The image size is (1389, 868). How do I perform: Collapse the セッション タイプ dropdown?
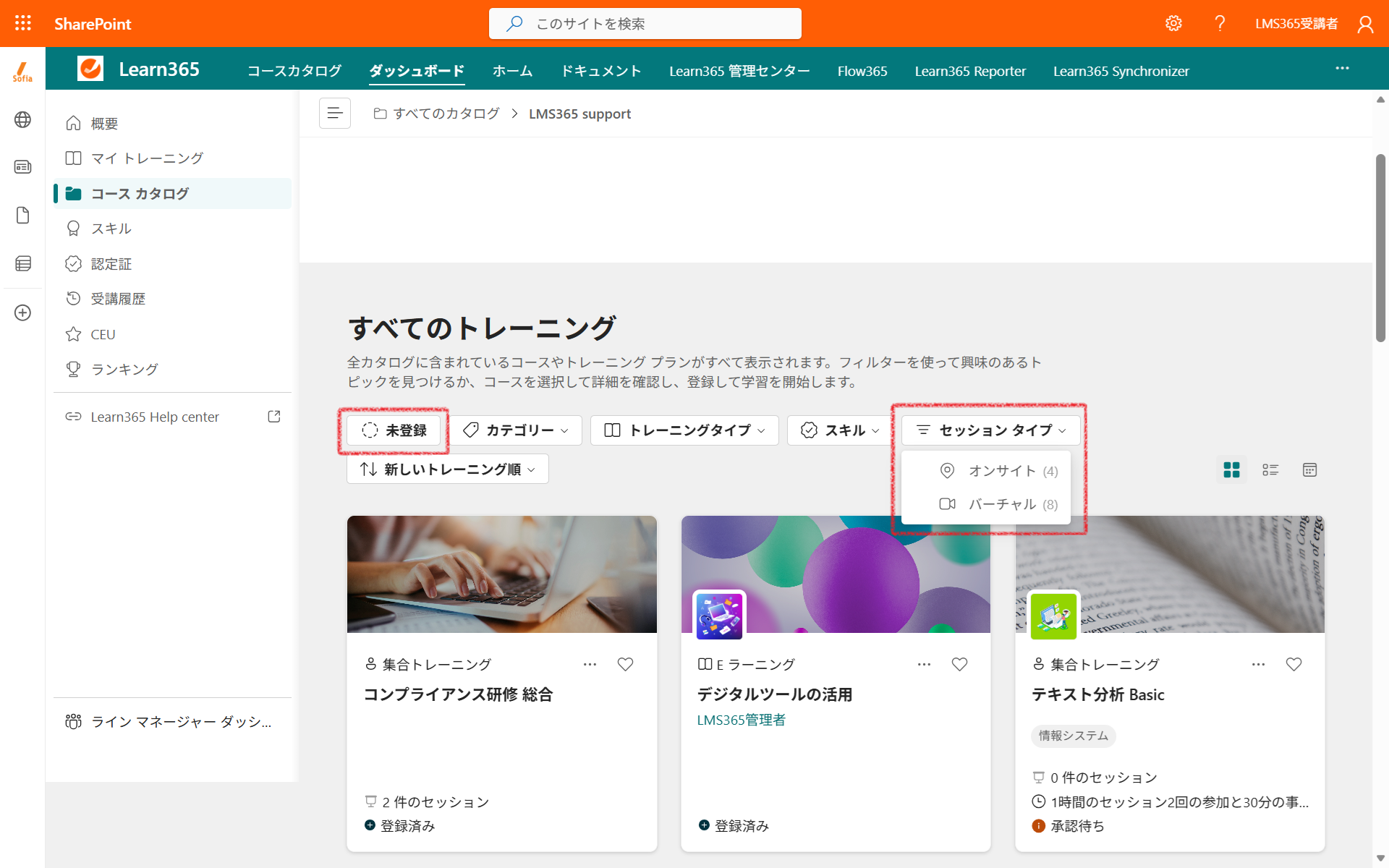point(990,430)
